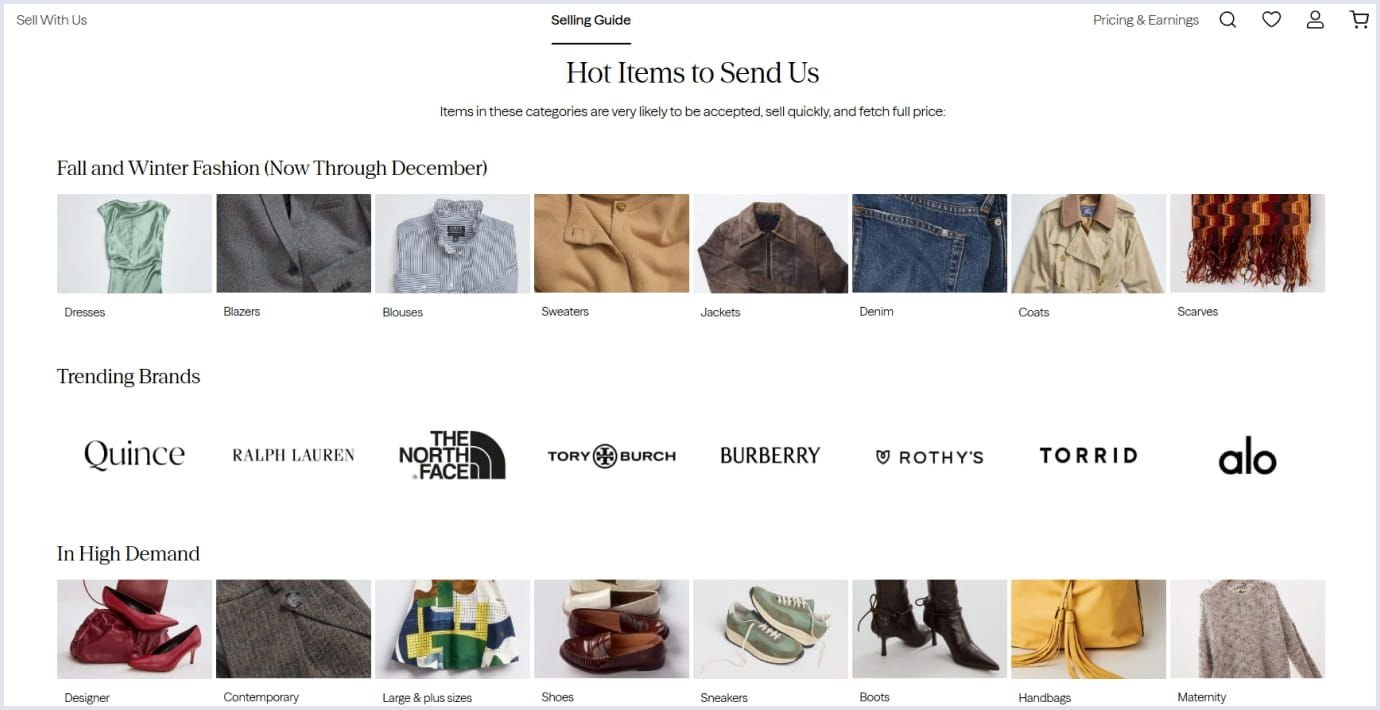Open the account profile icon

click(x=1315, y=19)
